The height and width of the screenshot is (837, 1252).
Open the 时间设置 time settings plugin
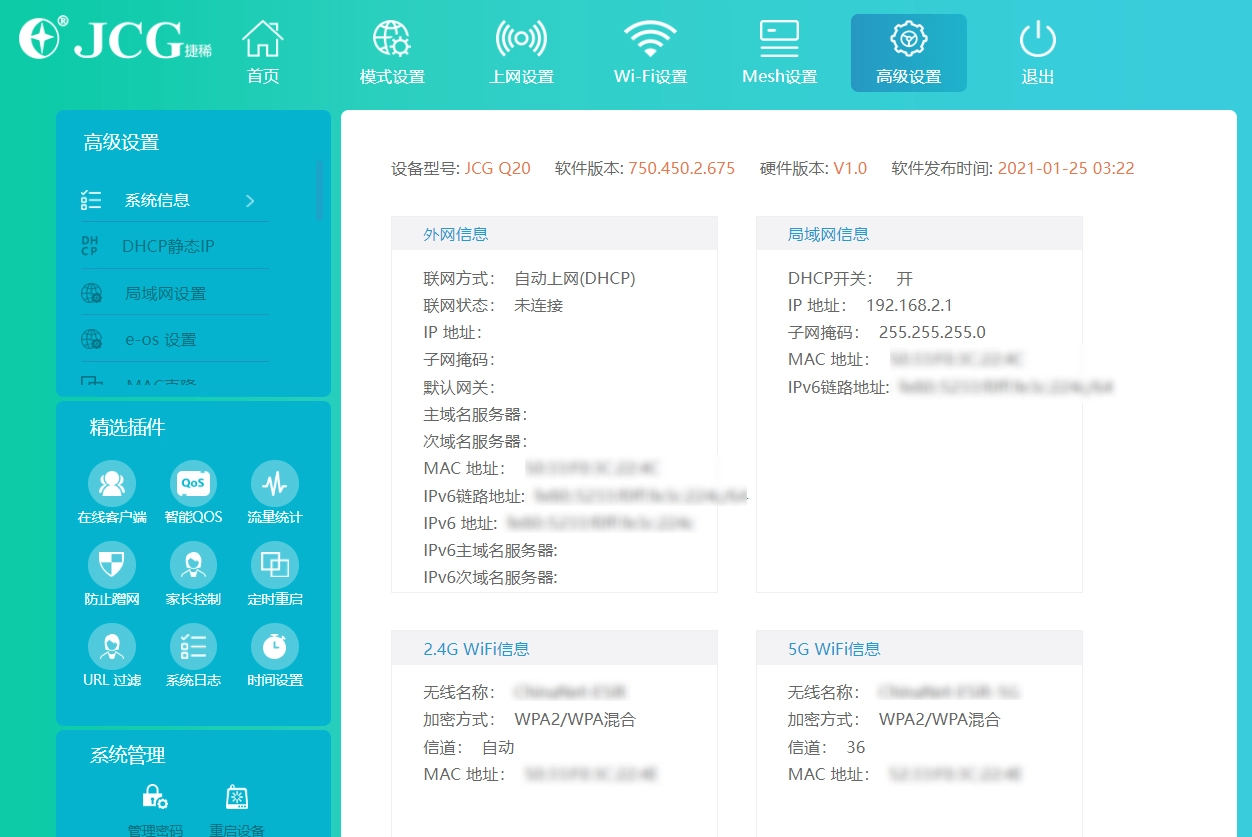pyautogui.click(x=274, y=656)
